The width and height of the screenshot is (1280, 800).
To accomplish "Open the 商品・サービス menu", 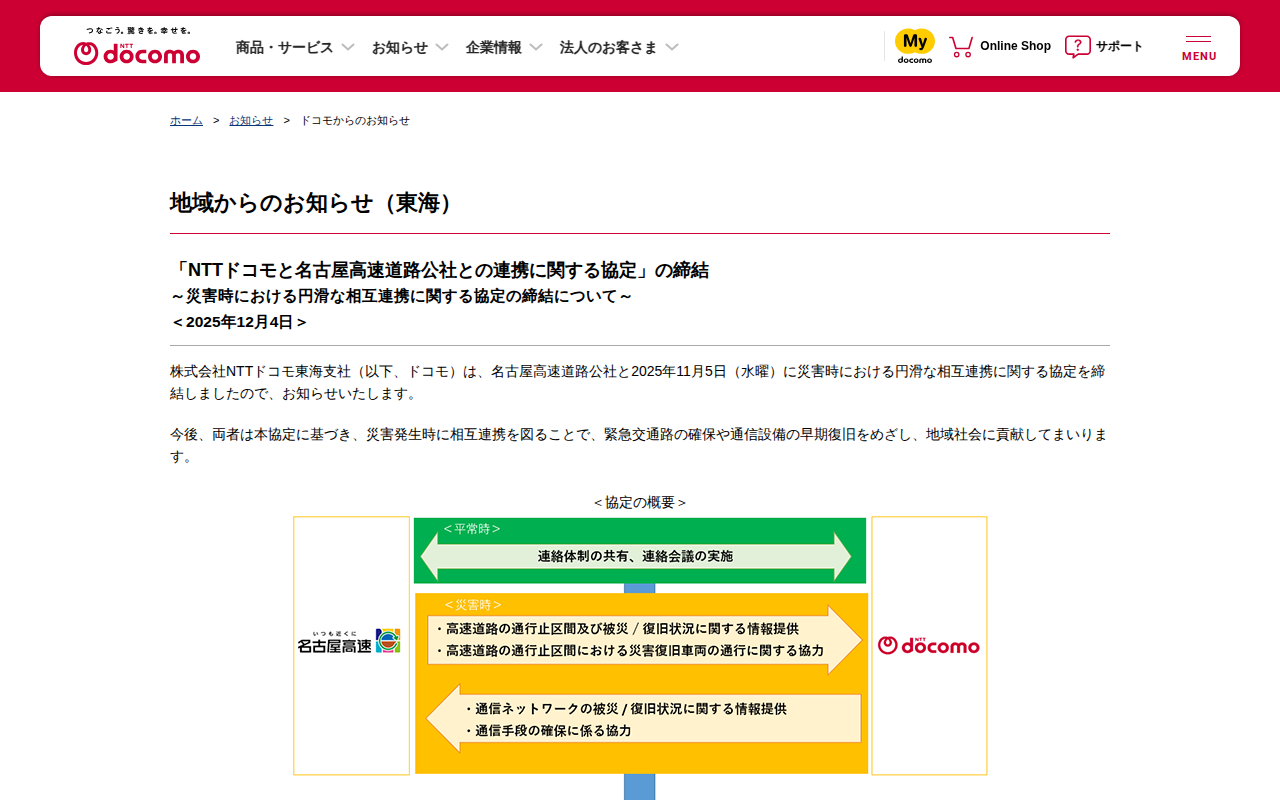I will pos(285,47).
